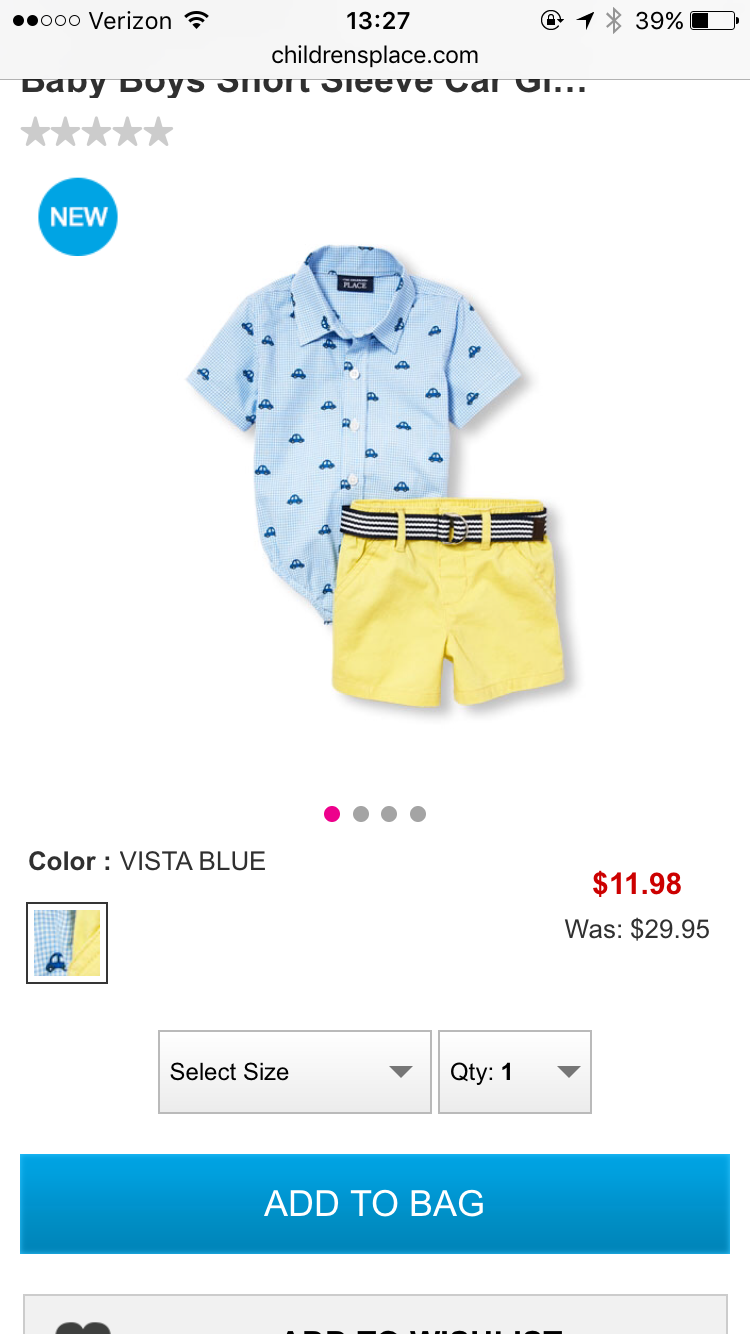Image resolution: width=750 pixels, height=1334 pixels.
Task: Open the Qty dropdown
Action: point(515,1072)
